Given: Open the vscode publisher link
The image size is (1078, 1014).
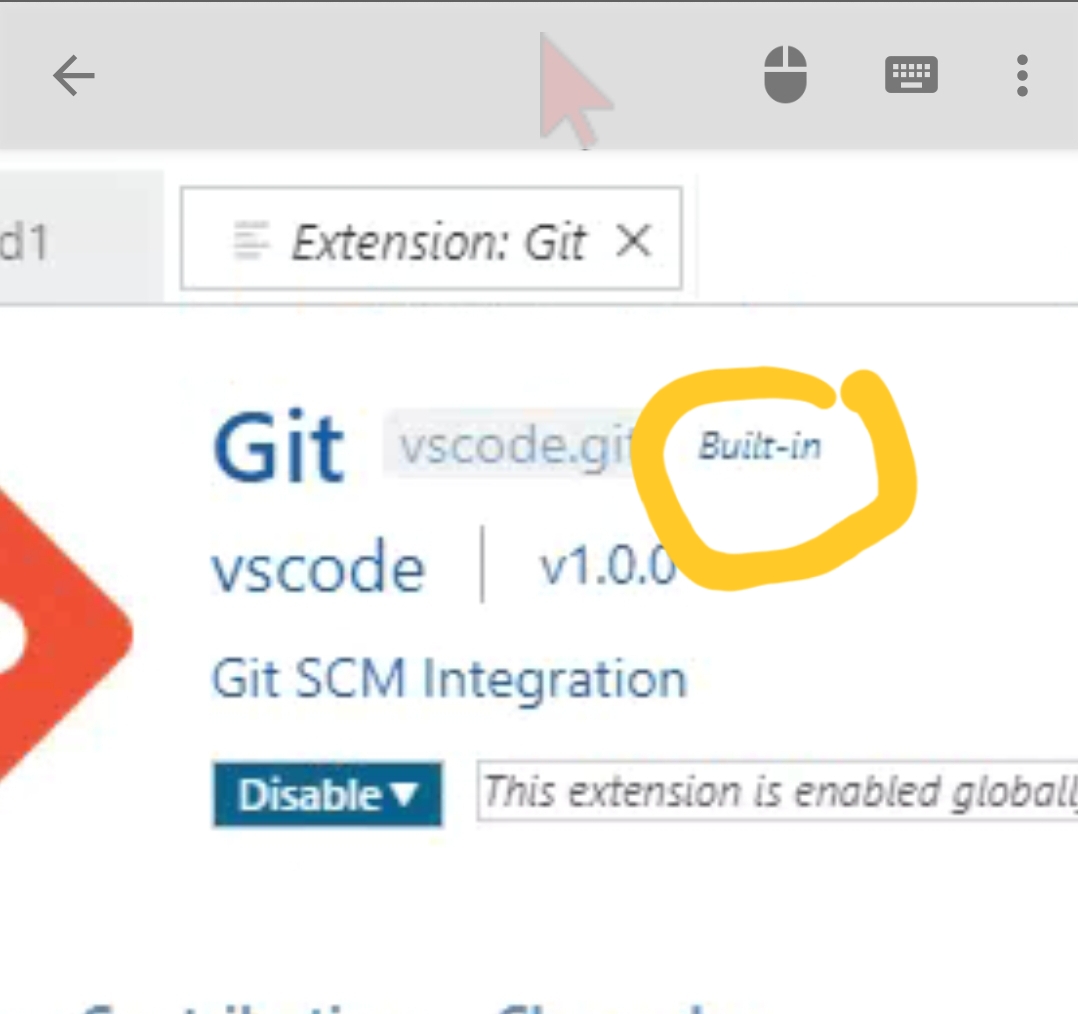Looking at the screenshot, I should tap(316, 567).
